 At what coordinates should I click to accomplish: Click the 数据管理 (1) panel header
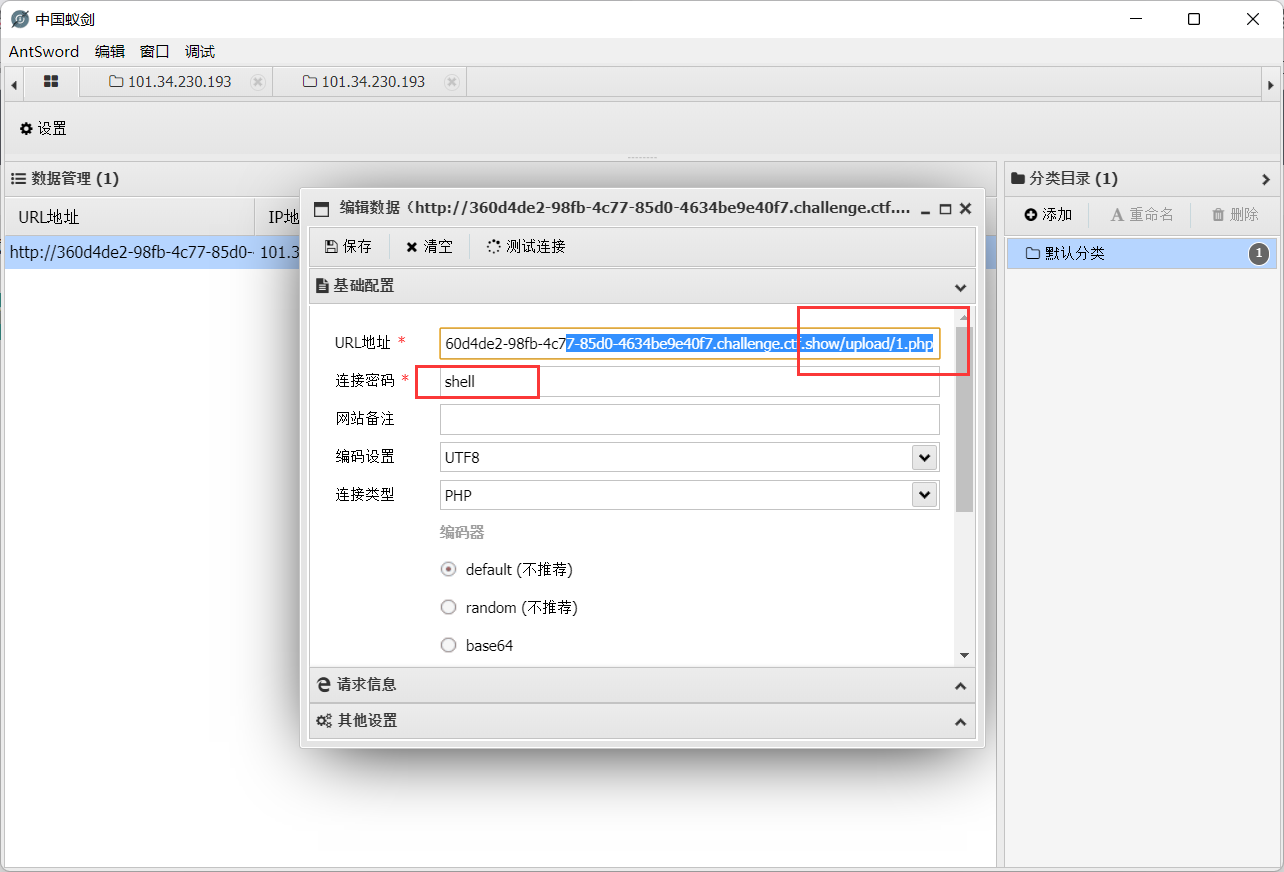point(500,179)
